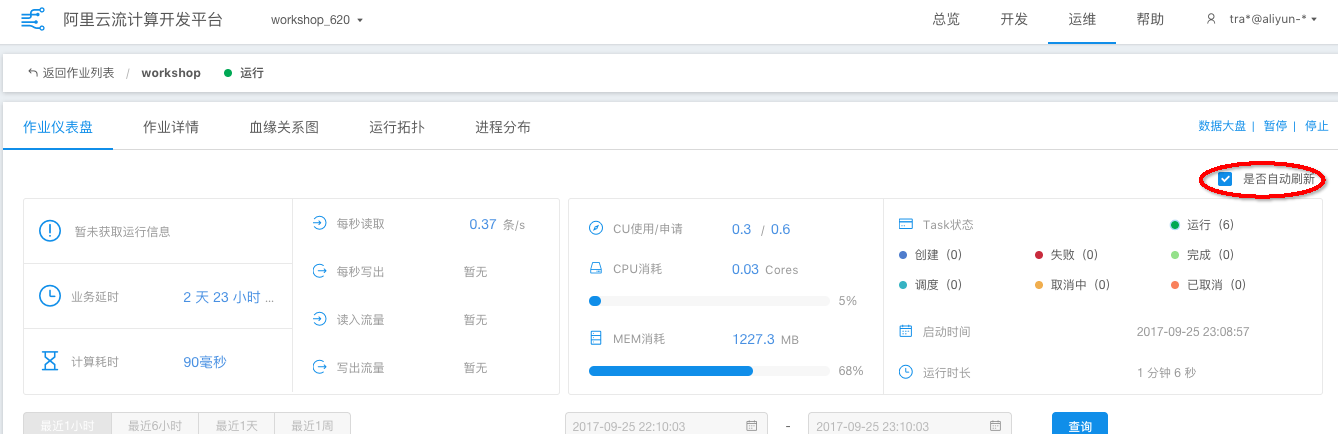The height and width of the screenshot is (434, 1338).
Task: Click the CU使用/申请 compass icon
Action: [596, 229]
